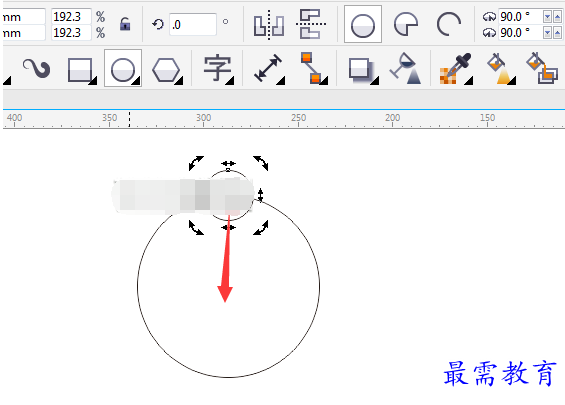Click the upper scale 192.3 percent field
Viewport: 565px width, 405px height.
coord(71,17)
